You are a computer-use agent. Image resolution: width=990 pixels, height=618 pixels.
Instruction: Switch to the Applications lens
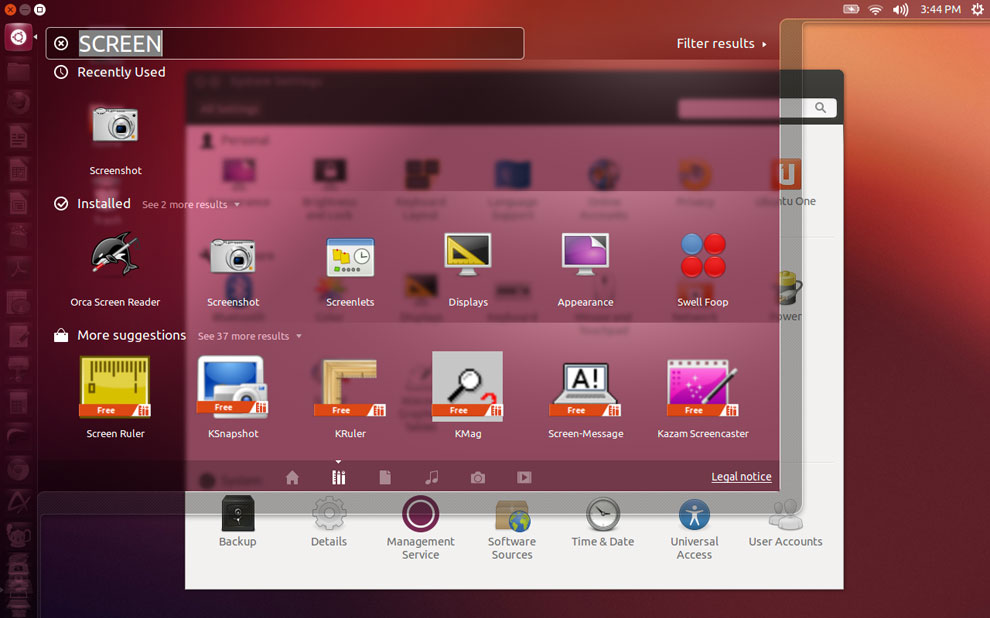pos(338,477)
